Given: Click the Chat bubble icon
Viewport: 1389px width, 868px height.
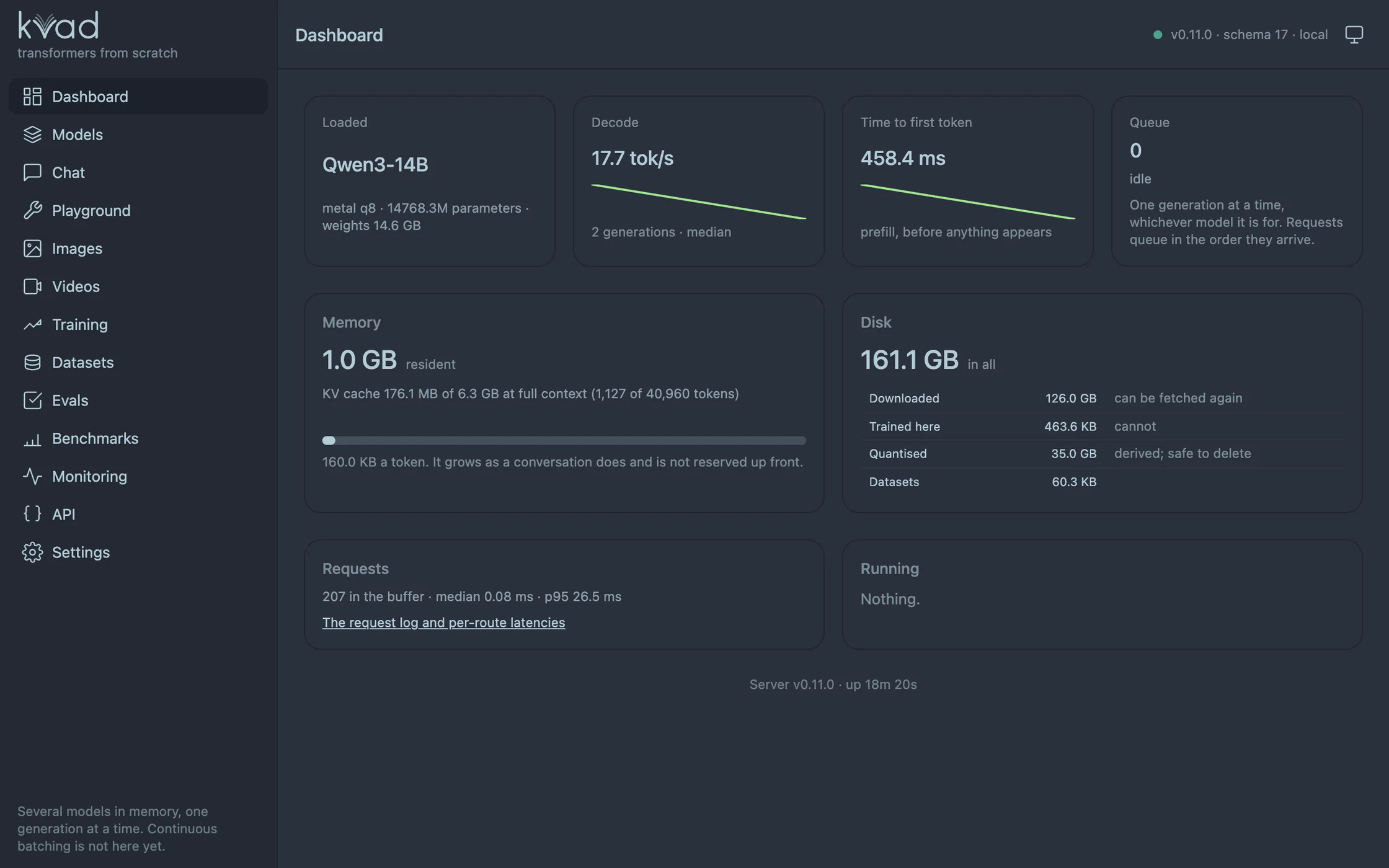Looking at the screenshot, I should (x=32, y=172).
